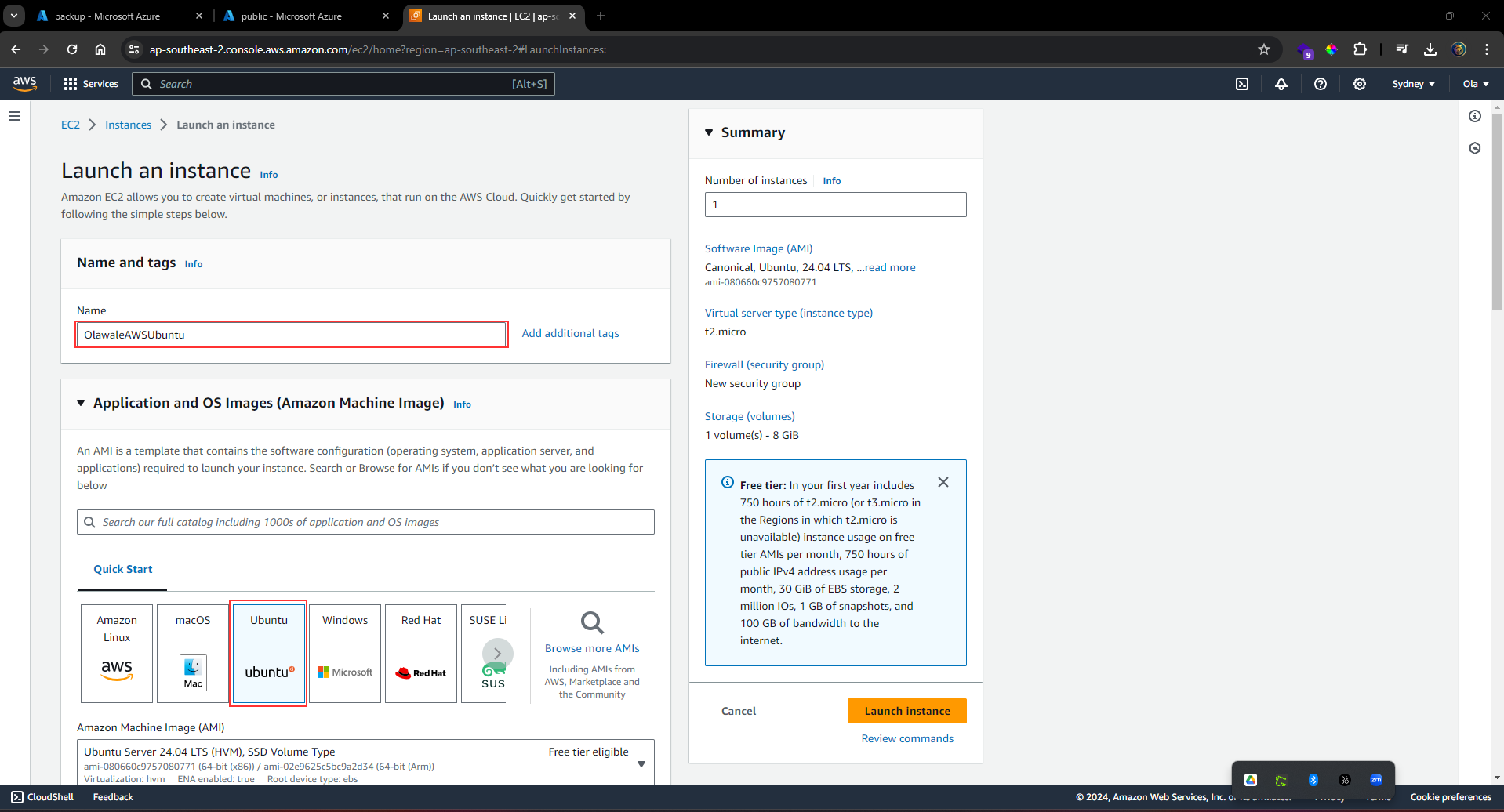Open the info help panel icon on right edge
Image resolution: width=1504 pixels, height=812 pixels.
[x=1475, y=116]
